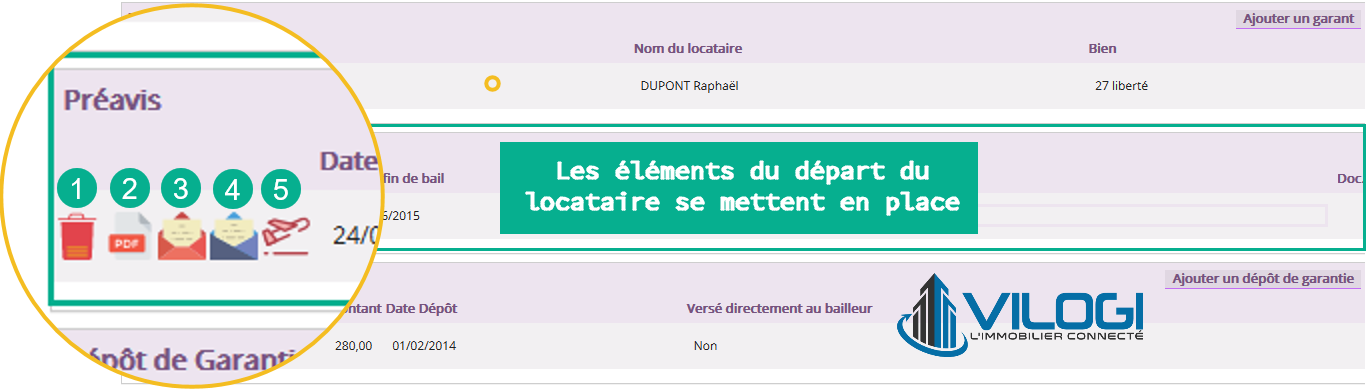Click the green number 1 badge
The height and width of the screenshot is (391, 1366).
pos(77,188)
